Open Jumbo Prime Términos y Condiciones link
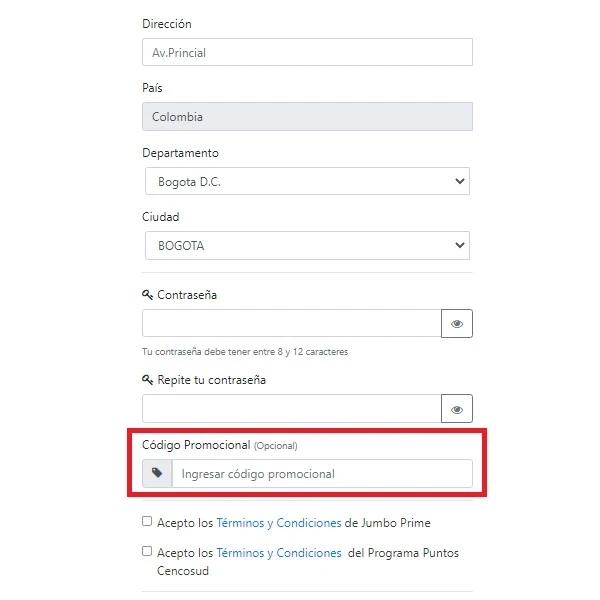Image resolution: width=600 pixels, height=600 pixels. point(278,523)
